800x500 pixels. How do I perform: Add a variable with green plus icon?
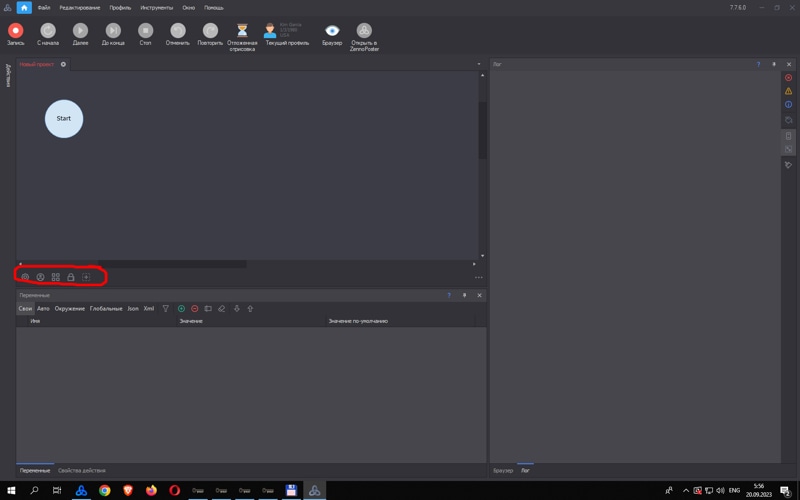pos(181,309)
